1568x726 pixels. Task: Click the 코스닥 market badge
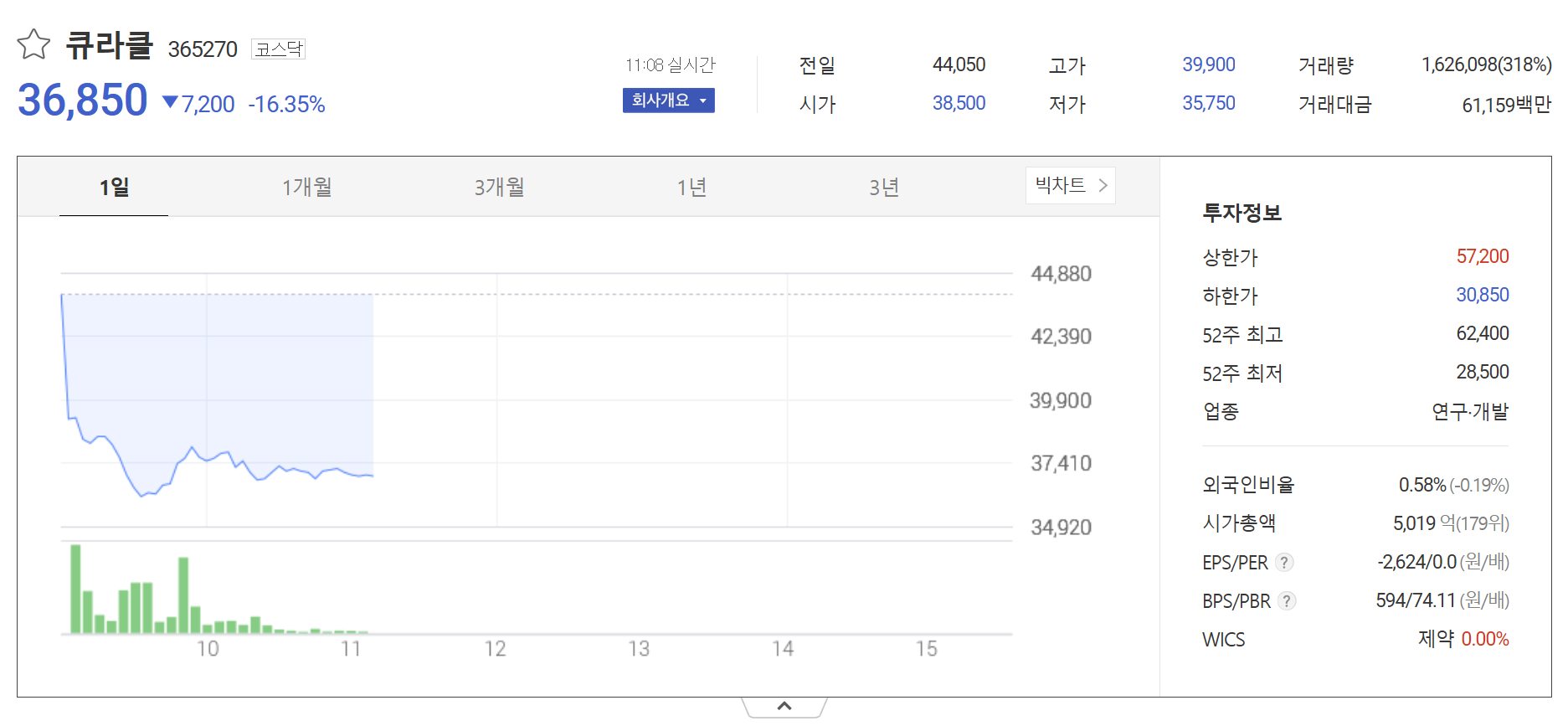click(279, 49)
